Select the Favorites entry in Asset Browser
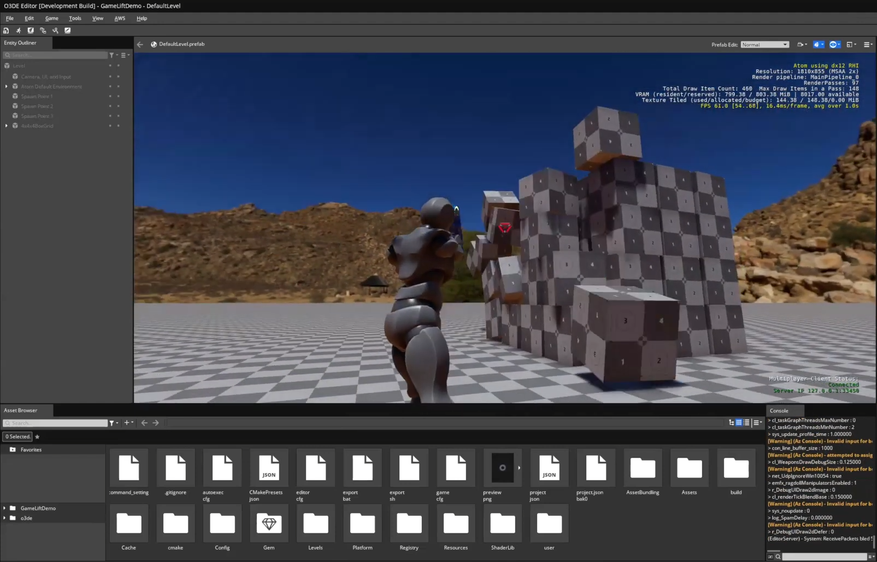This screenshot has height=562, width=877. tap(31, 450)
